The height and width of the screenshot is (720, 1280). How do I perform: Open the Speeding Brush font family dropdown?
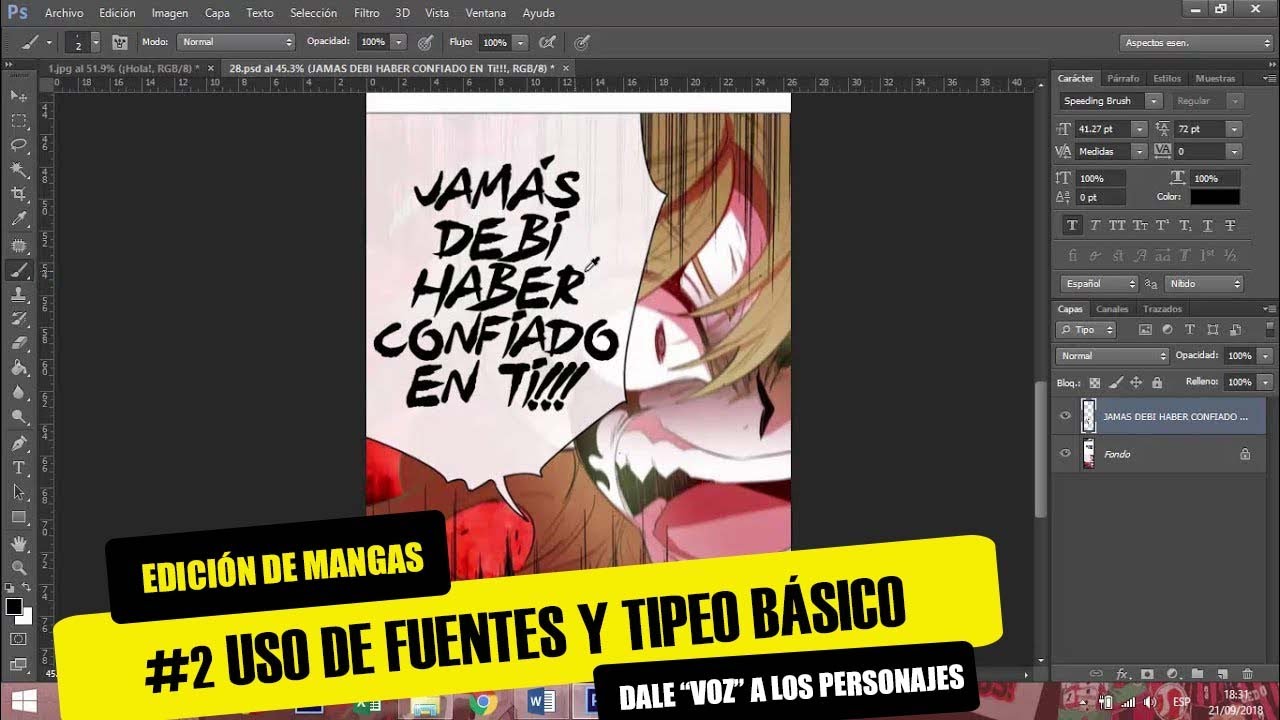(x=1153, y=101)
